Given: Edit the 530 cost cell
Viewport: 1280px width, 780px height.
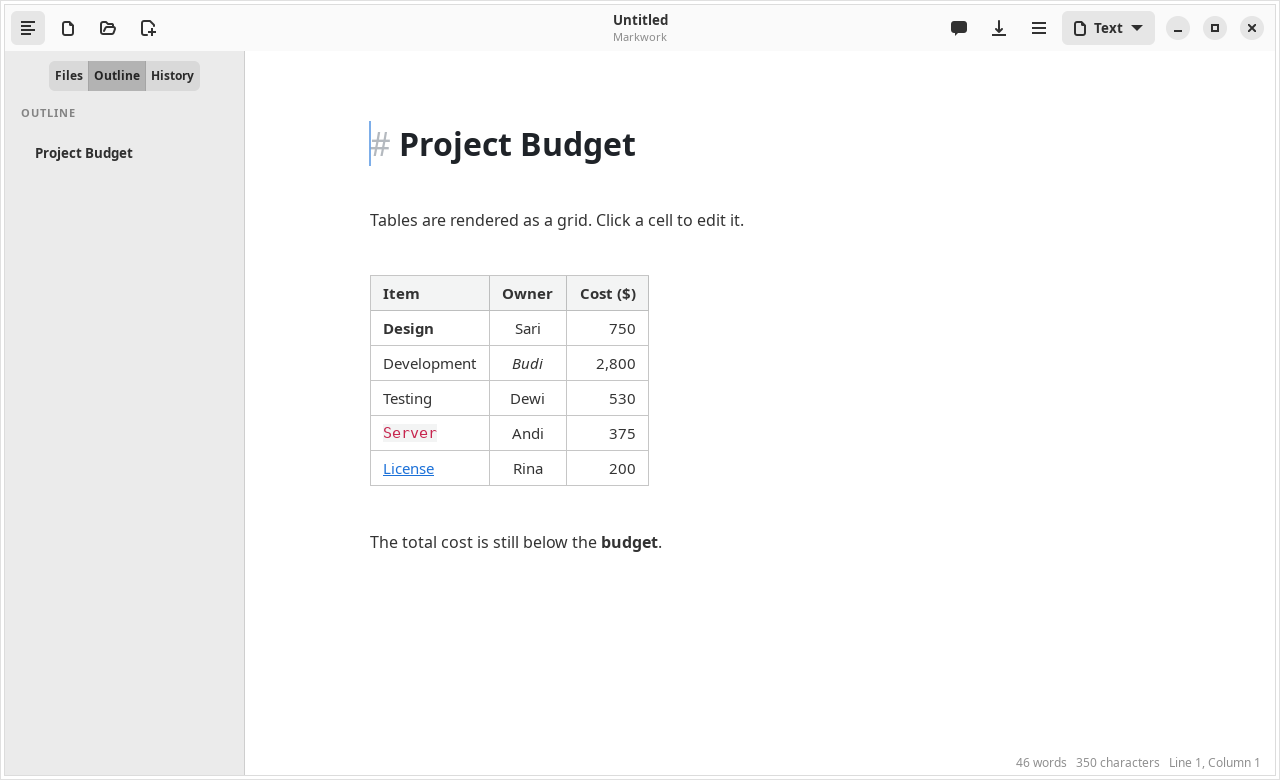Looking at the screenshot, I should [x=608, y=398].
